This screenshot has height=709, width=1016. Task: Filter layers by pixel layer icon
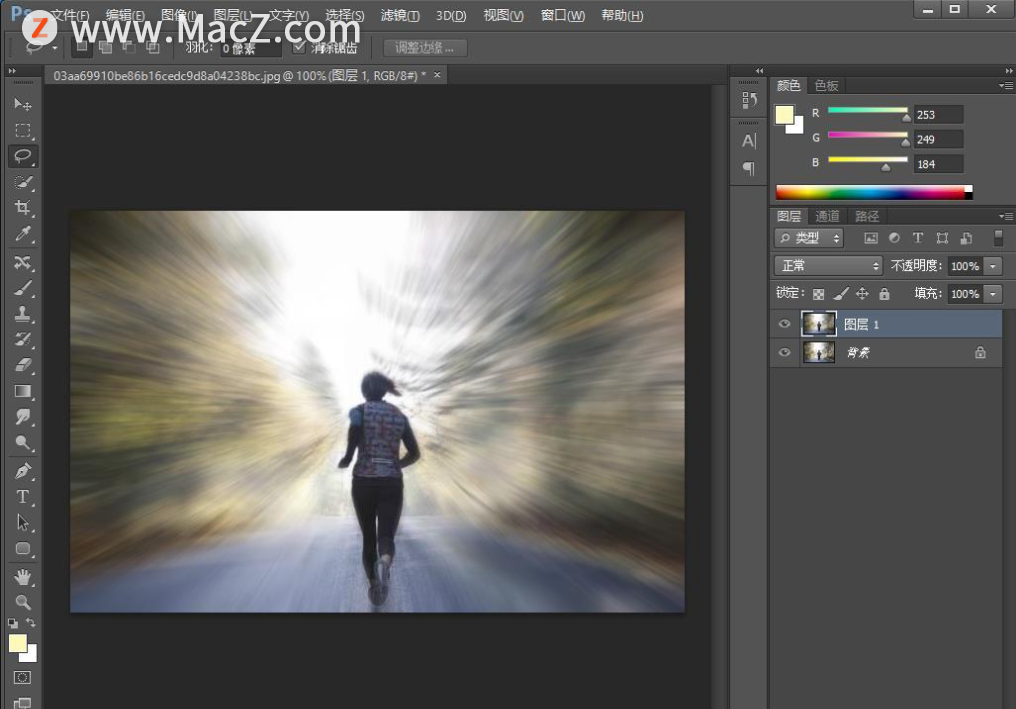pos(871,238)
